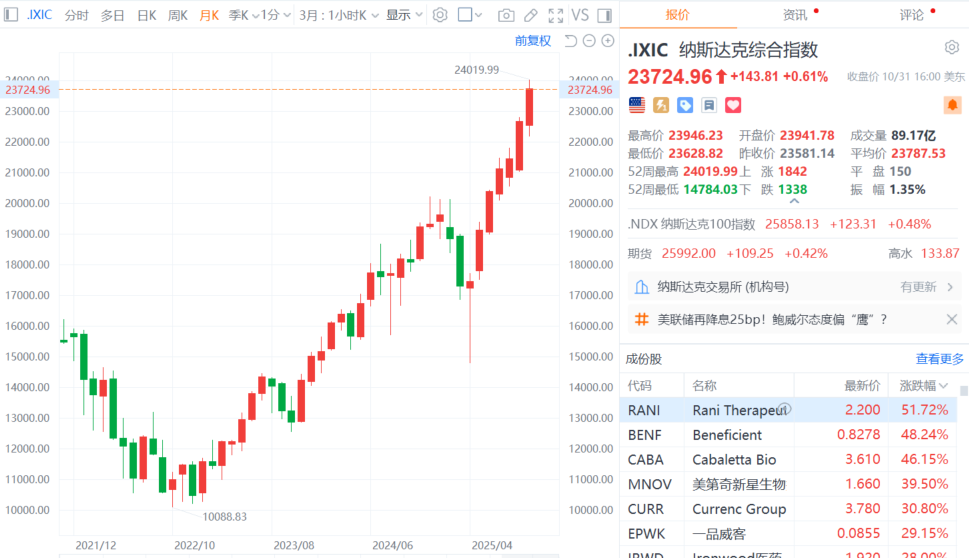Expand 纳斯达克交易所 updates arrow
Image resolution: width=969 pixels, height=558 pixels.
950,287
